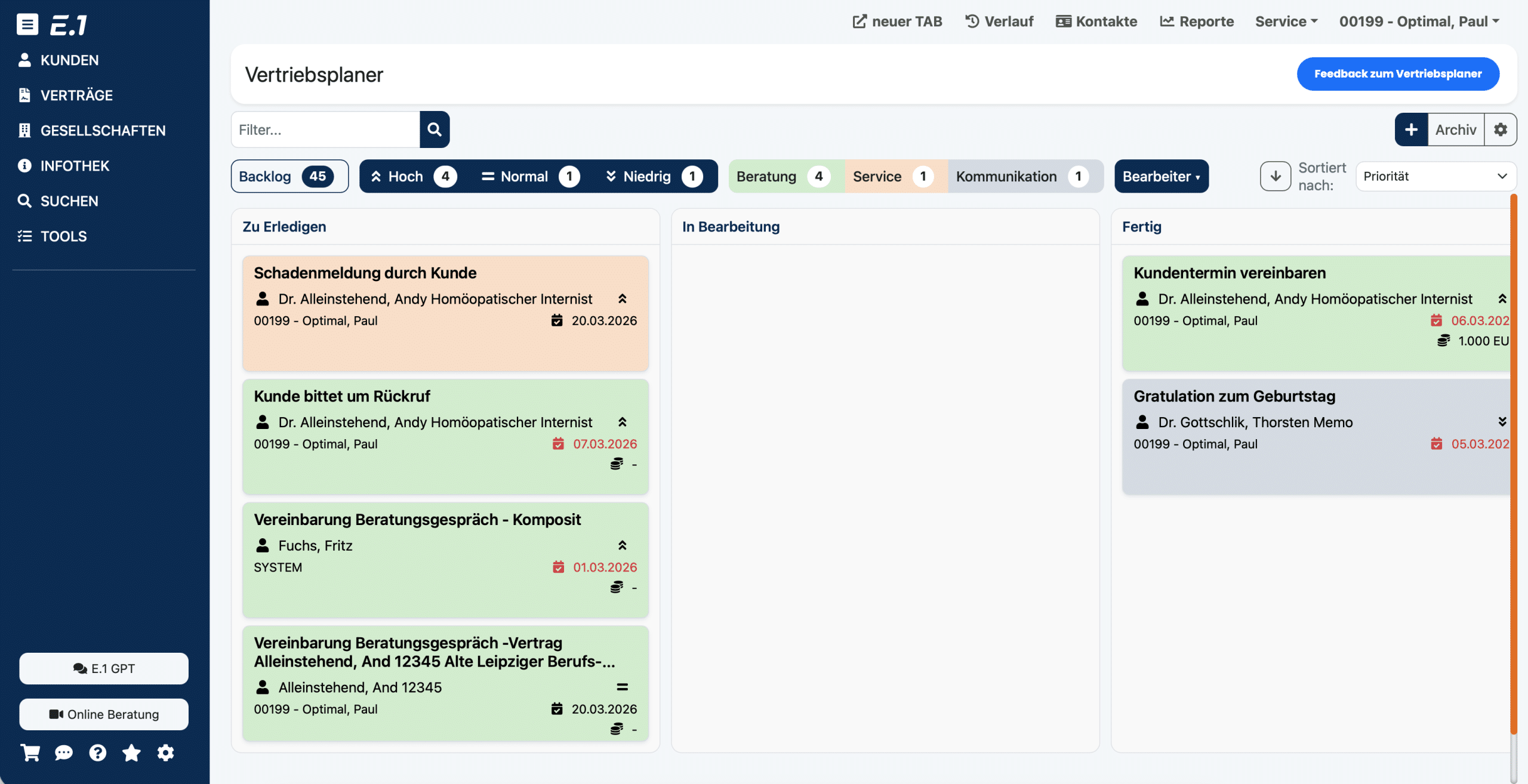
Task: Add a new task with the plus button
Action: tap(1411, 129)
